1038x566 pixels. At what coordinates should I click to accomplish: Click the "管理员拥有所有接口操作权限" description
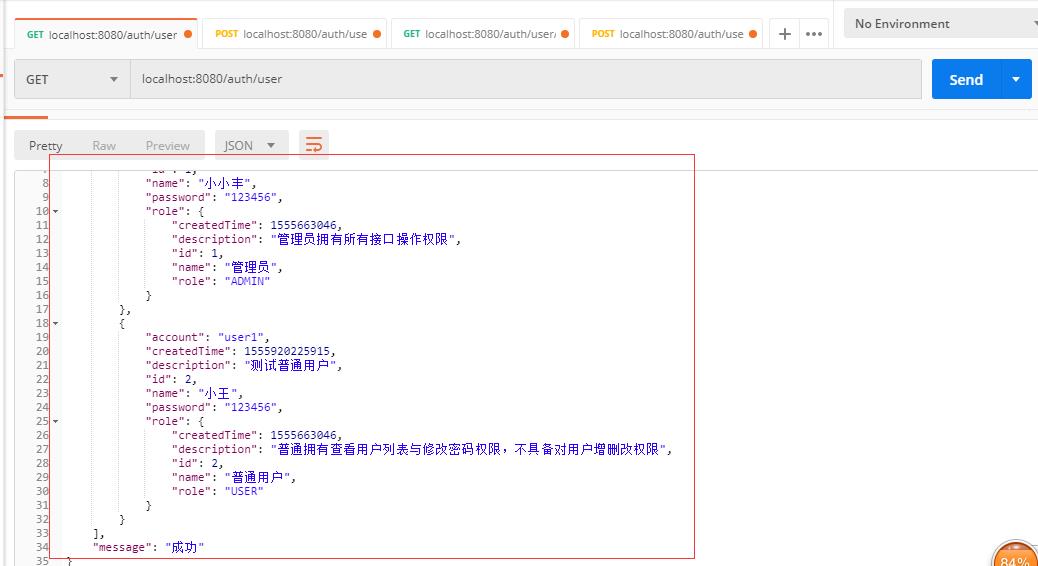coord(363,239)
